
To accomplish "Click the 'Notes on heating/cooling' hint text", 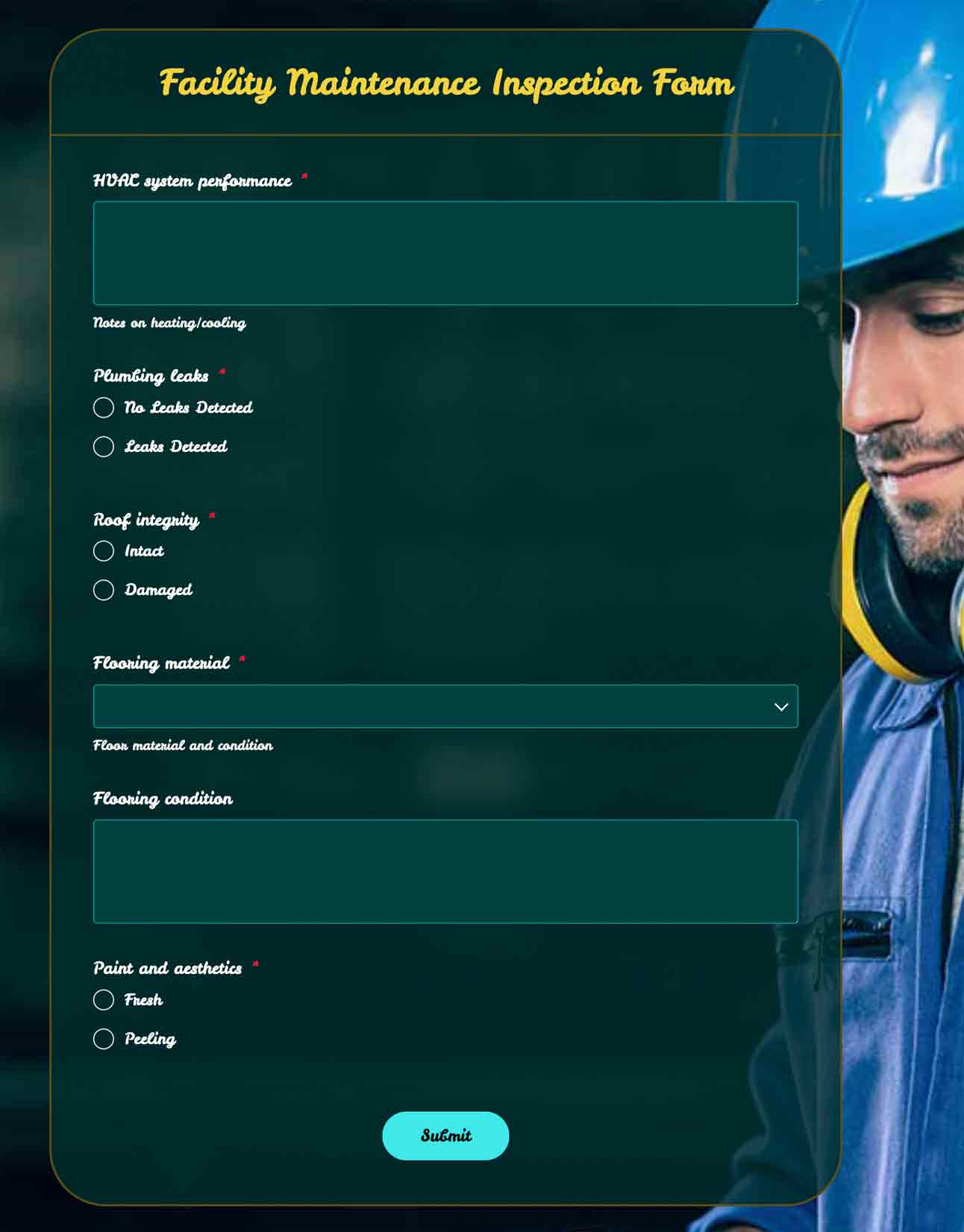I will 169,323.
